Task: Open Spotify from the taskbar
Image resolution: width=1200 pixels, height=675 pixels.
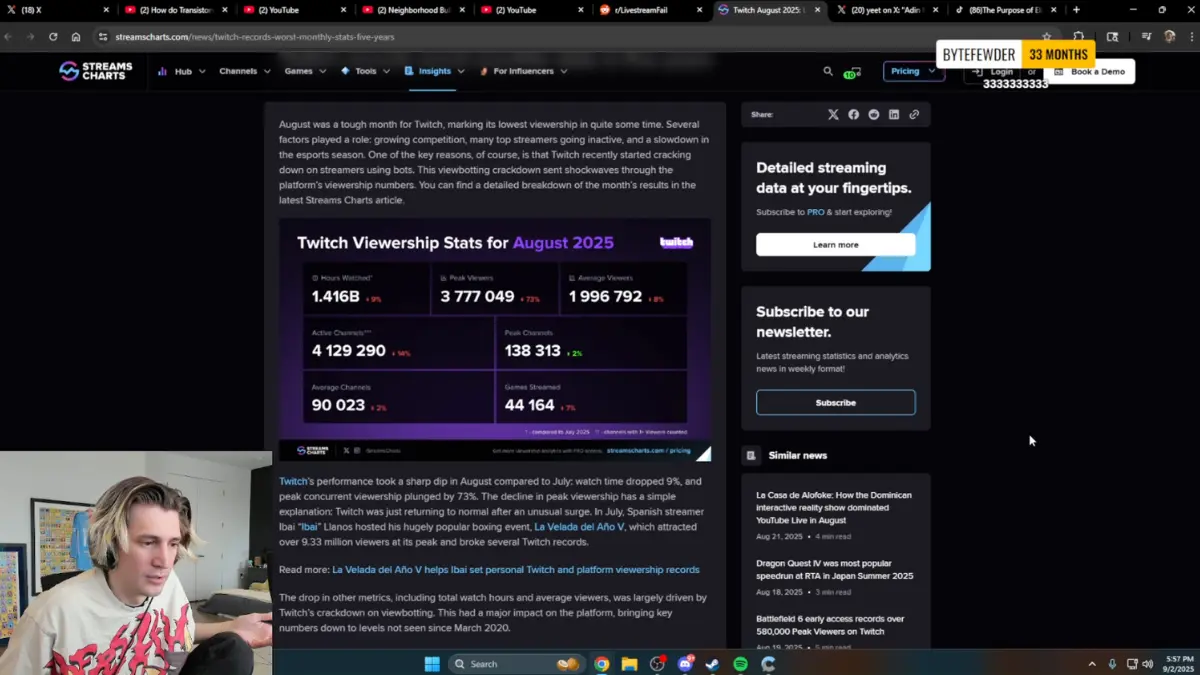Action: [x=740, y=664]
